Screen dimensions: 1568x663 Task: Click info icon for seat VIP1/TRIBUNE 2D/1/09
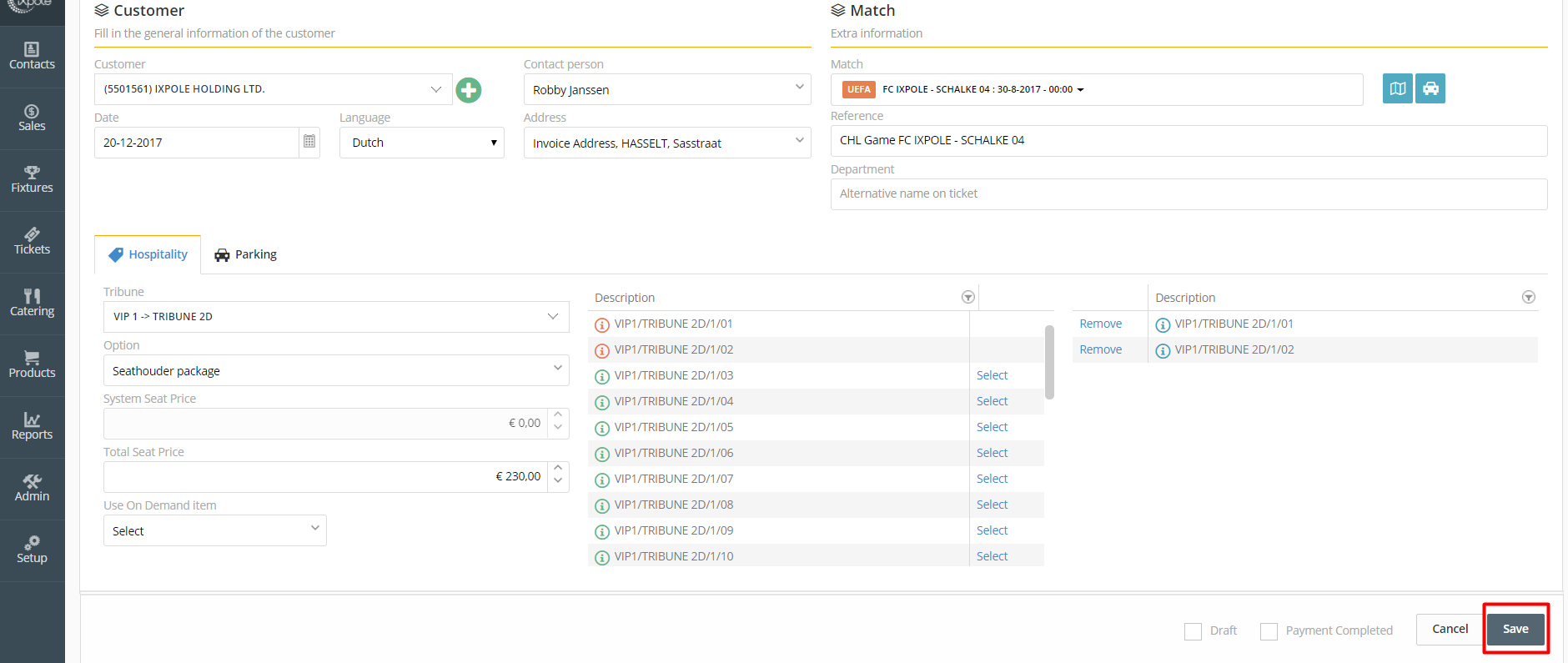602,531
